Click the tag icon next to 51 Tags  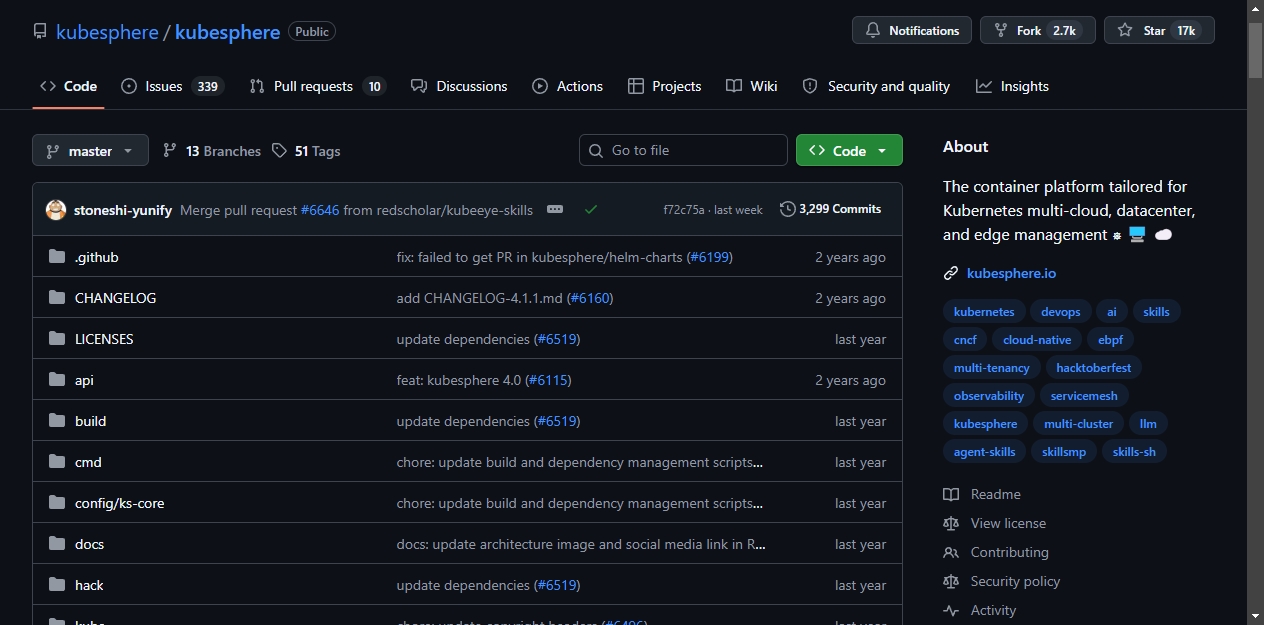pyautogui.click(x=280, y=151)
